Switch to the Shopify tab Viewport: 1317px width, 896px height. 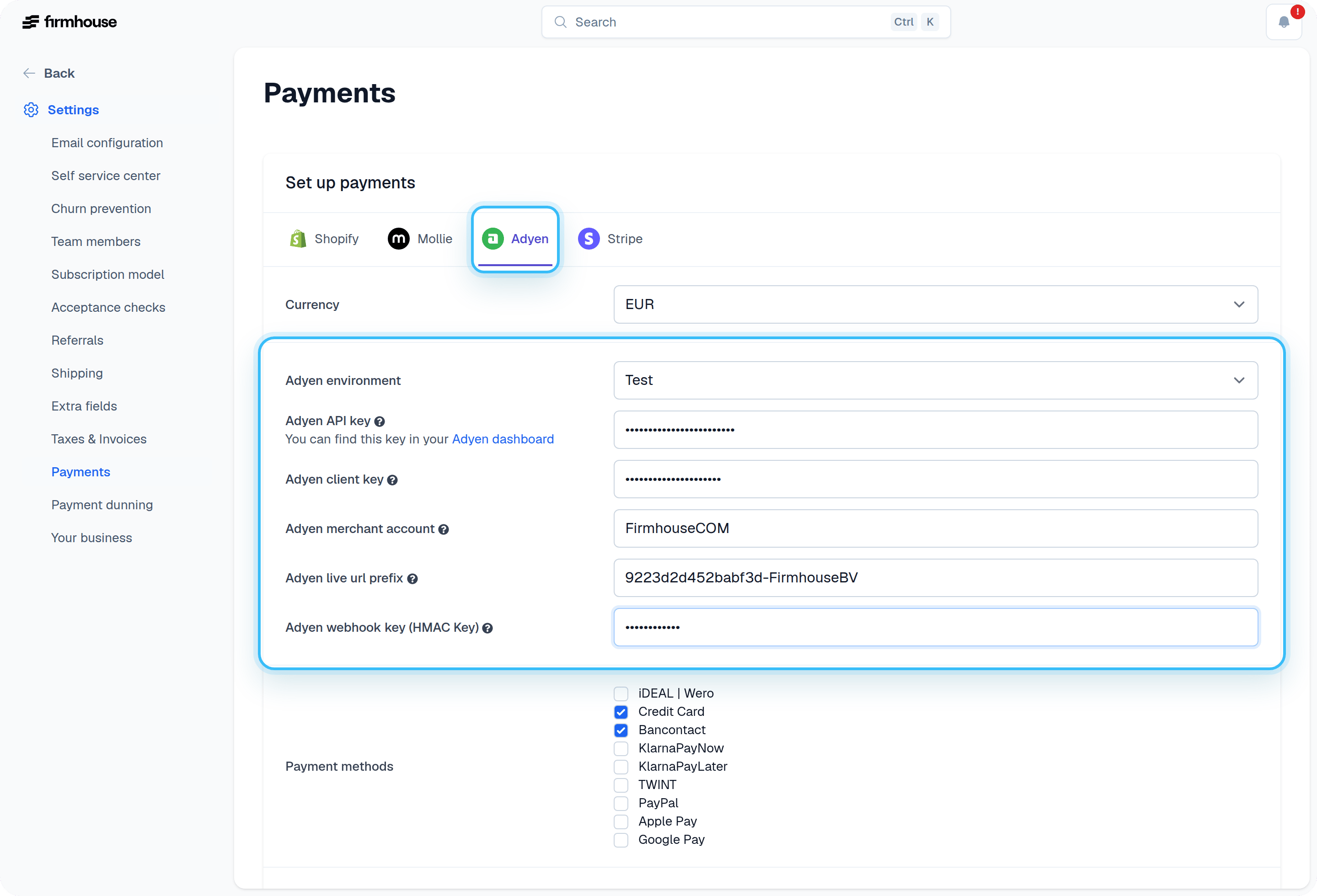[324, 239]
